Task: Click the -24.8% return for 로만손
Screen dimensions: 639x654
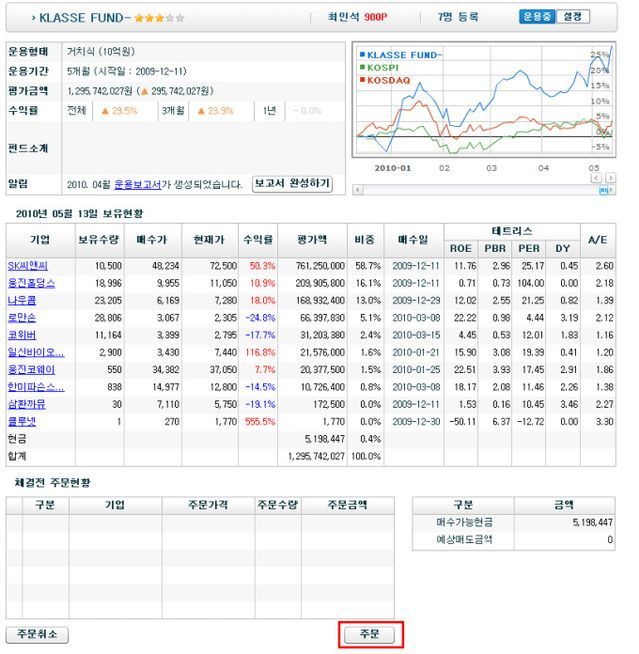Action: click(x=260, y=318)
